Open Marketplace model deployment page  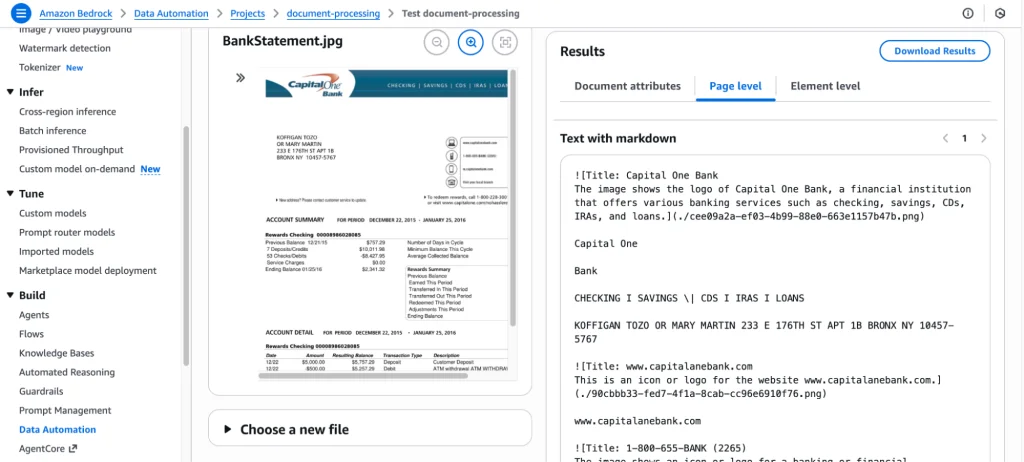(x=88, y=271)
